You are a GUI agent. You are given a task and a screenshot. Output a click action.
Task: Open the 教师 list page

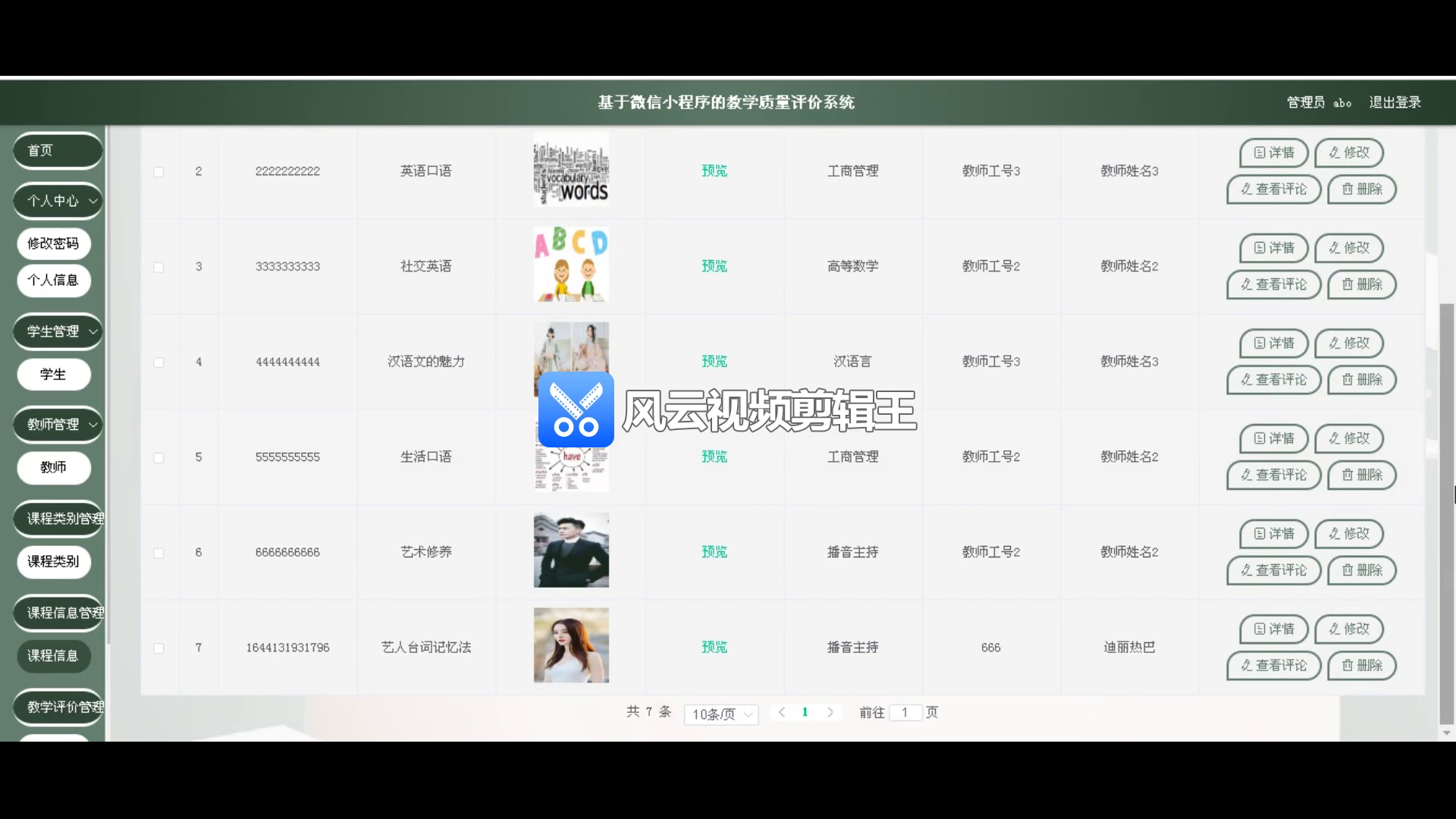pyautogui.click(x=54, y=468)
